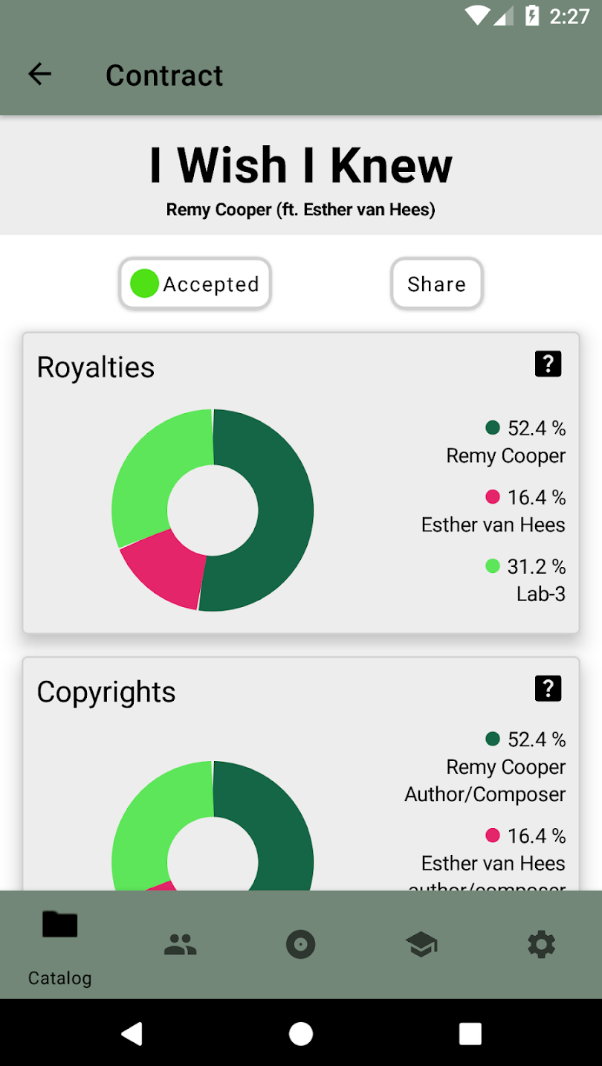This screenshot has height=1066, width=602.
Task: Go back using the header arrow
Action: point(39,74)
